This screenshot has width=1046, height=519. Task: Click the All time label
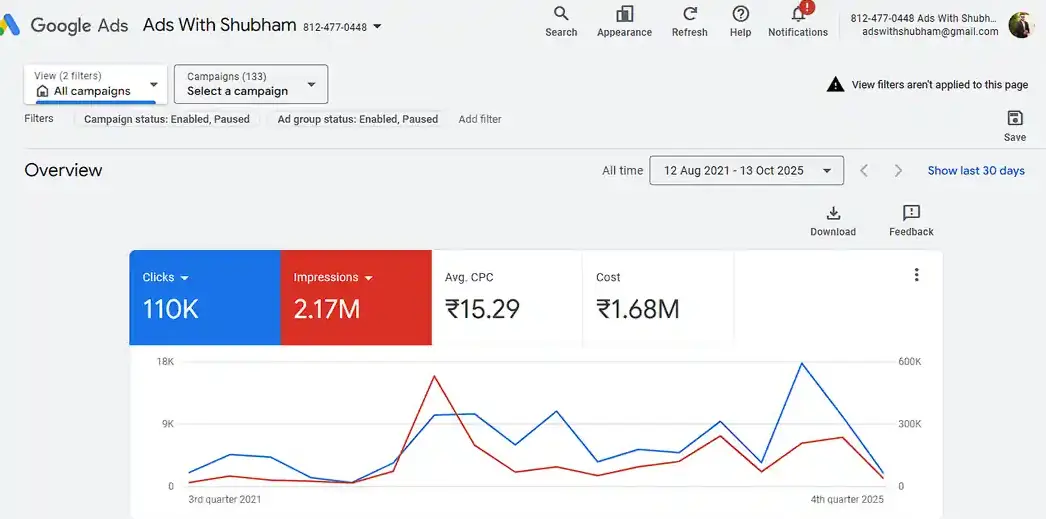(622, 171)
